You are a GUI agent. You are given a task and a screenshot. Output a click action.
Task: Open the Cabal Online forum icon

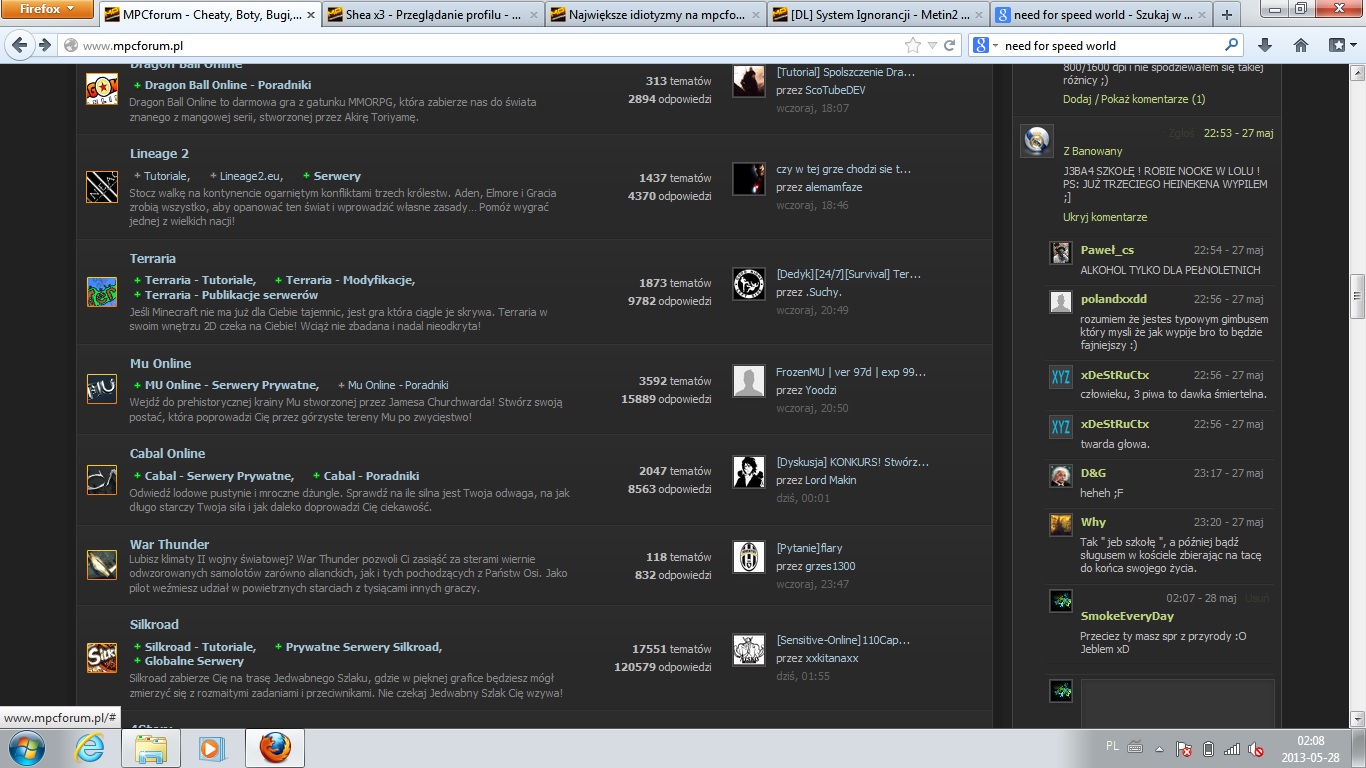click(102, 480)
